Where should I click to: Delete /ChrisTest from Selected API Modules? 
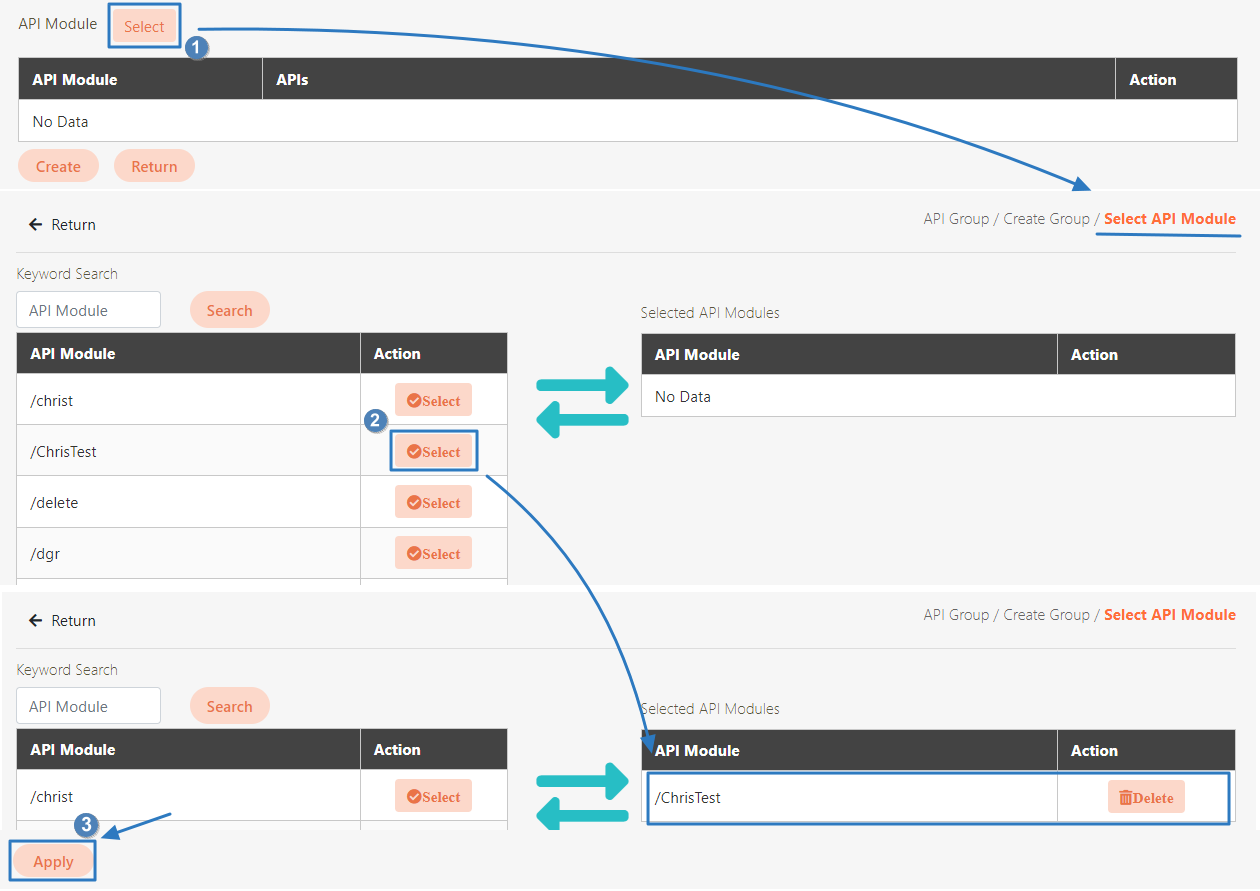(1145, 797)
